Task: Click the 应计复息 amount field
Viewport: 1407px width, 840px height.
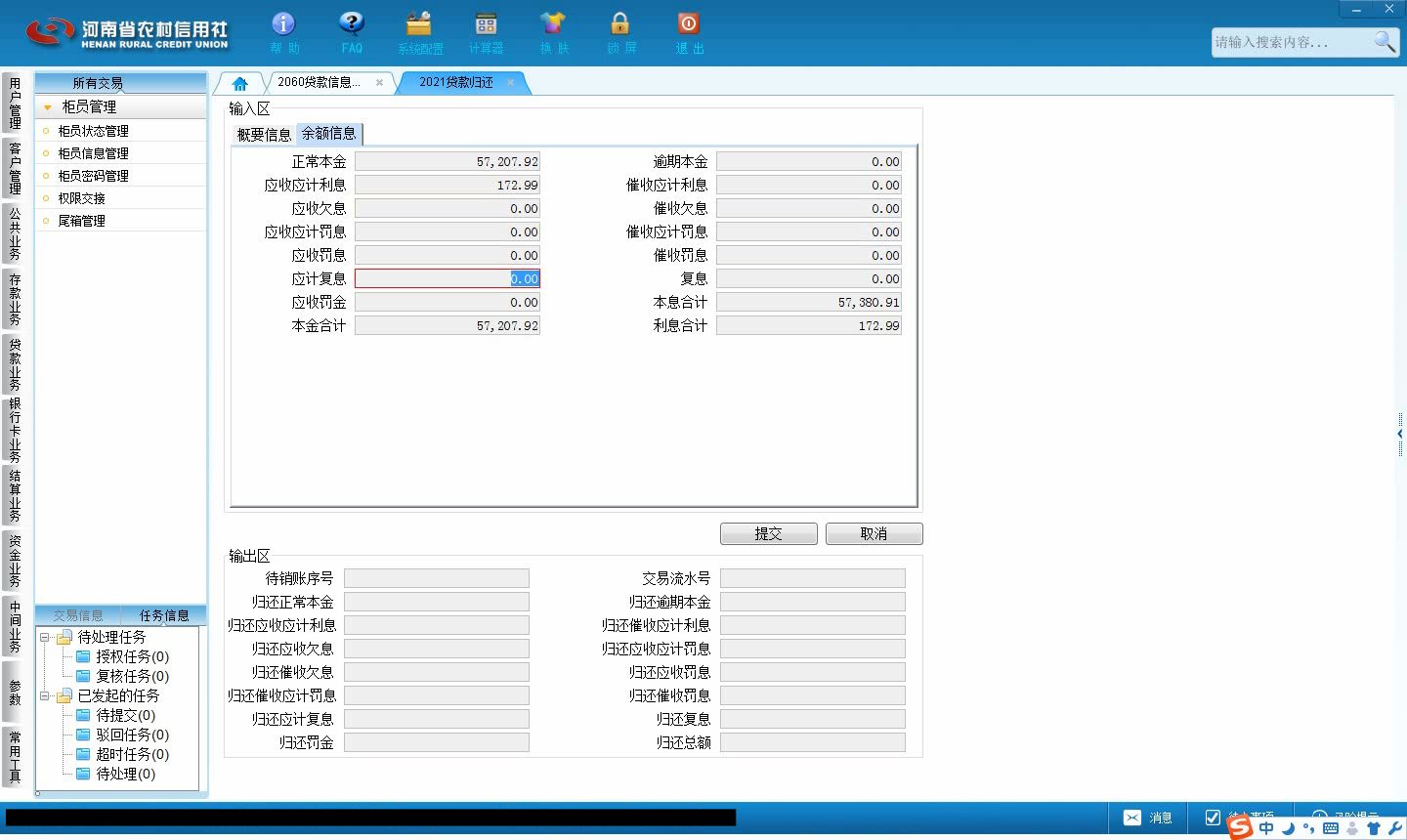Action: click(448, 278)
